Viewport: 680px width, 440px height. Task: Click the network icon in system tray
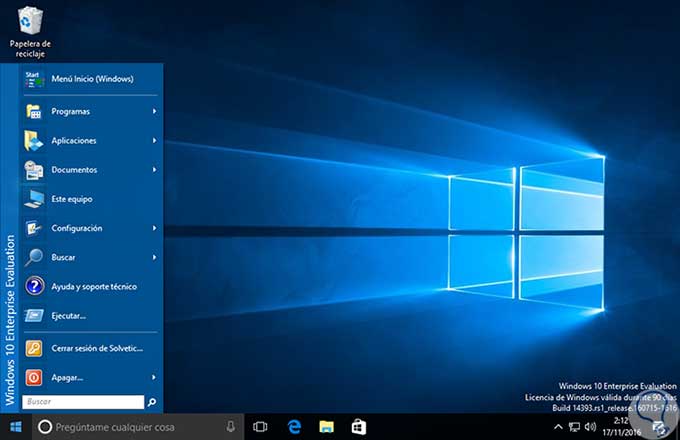[574, 427]
